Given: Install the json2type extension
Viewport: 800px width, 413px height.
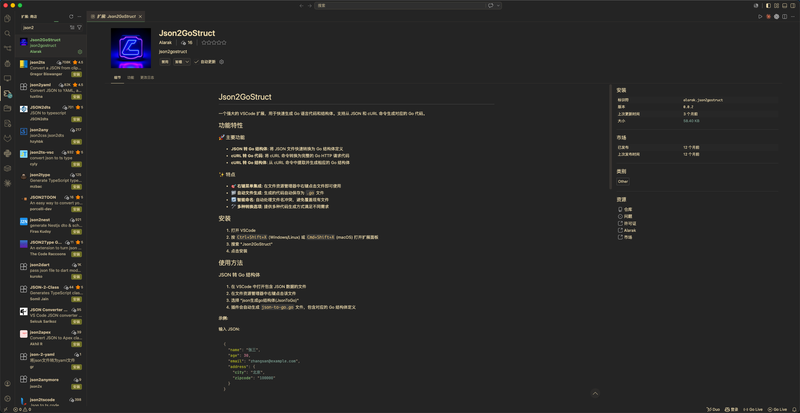Looking at the screenshot, I should click(x=77, y=186).
